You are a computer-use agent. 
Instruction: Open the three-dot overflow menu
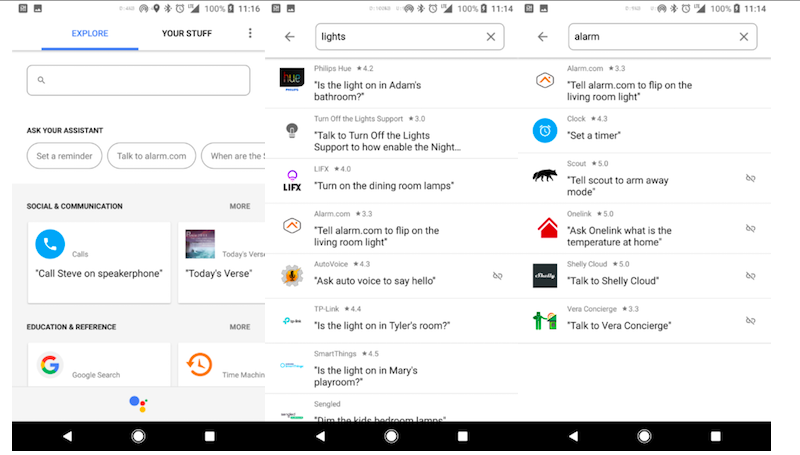pos(250,33)
